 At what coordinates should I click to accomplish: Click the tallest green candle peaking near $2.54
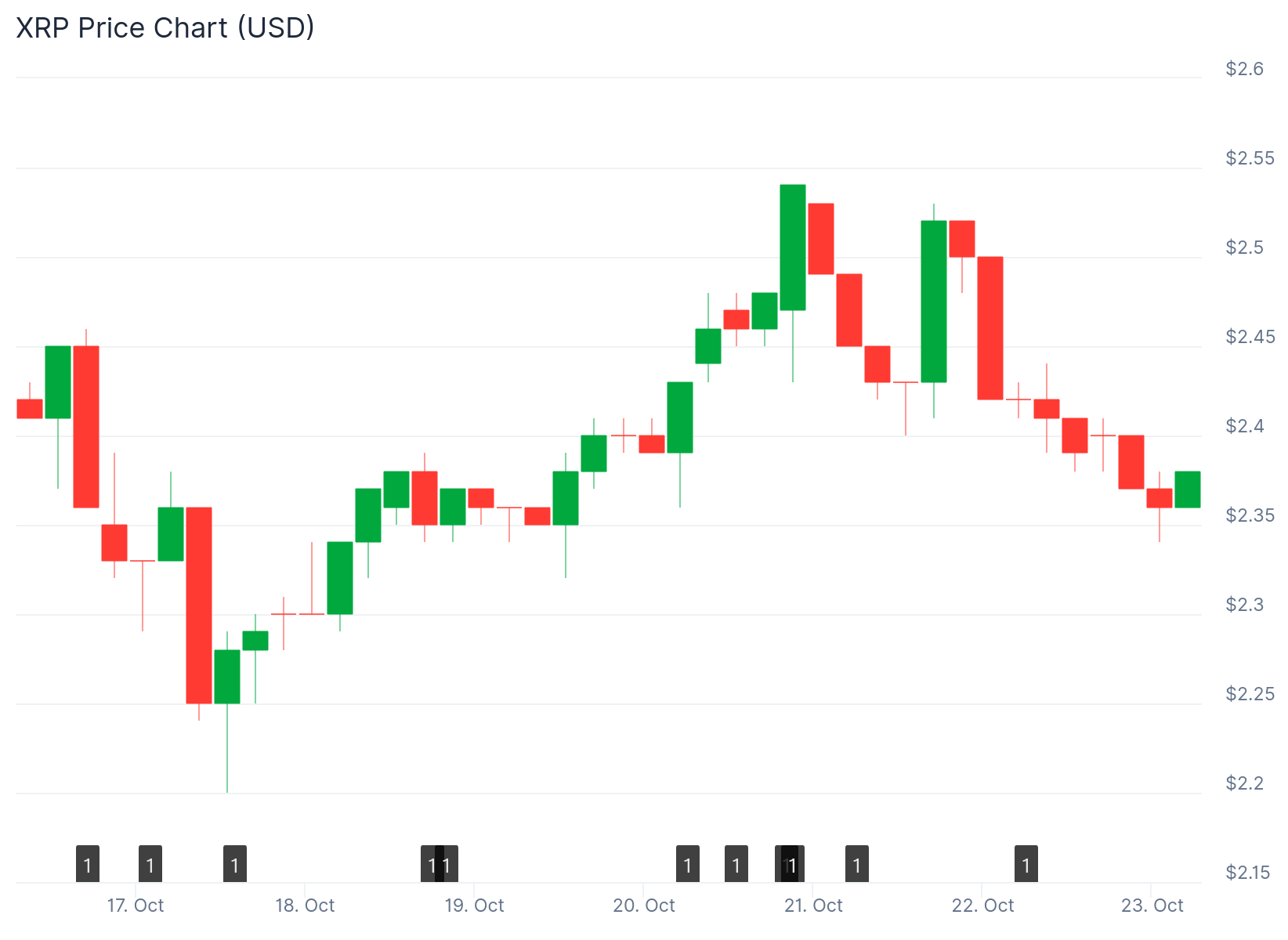[x=793, y=248]
